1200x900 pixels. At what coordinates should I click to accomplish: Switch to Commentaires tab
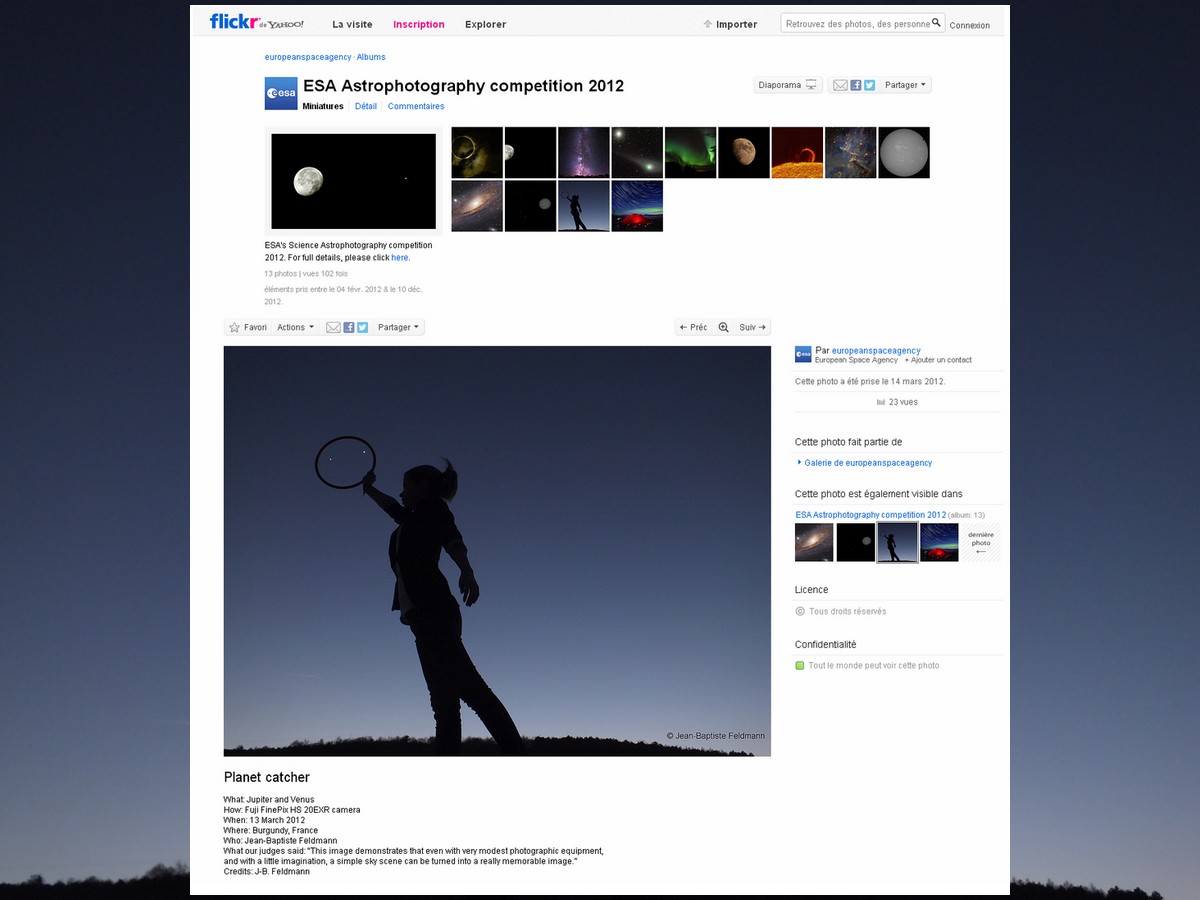(416, 106)
